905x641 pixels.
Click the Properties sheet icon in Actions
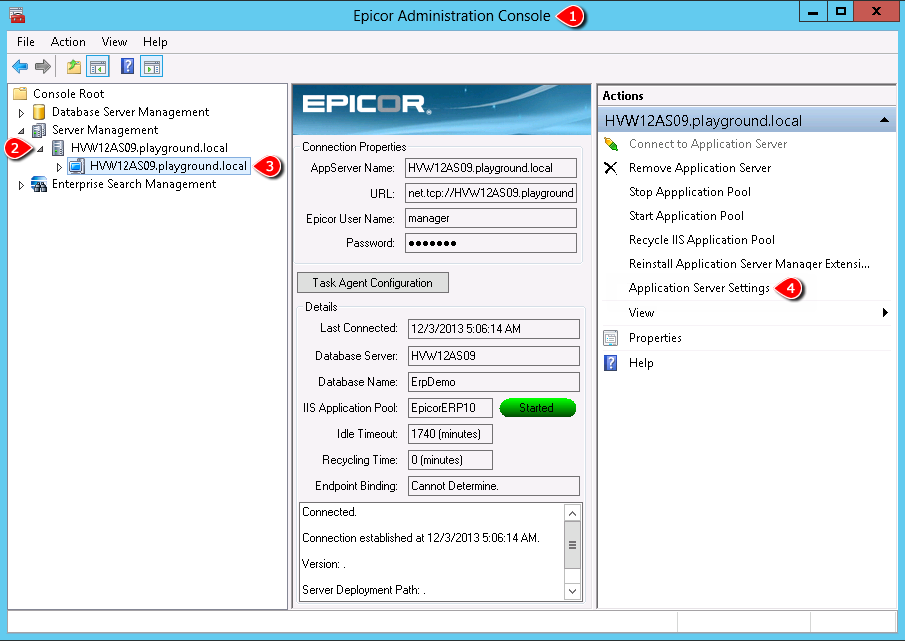pyautogui.click(x=611, y=338)
